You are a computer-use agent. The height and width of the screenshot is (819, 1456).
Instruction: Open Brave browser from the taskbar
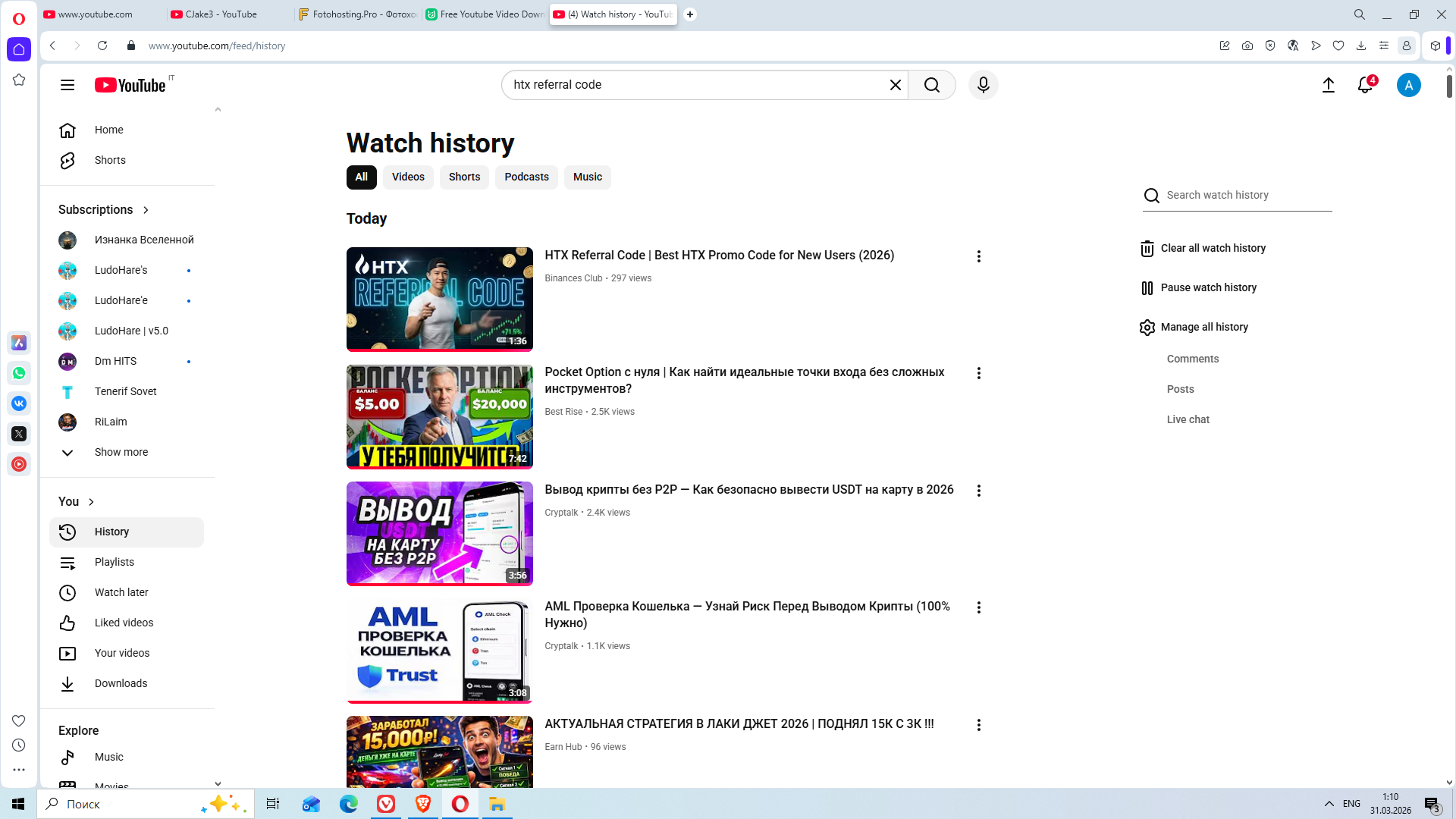(x=423, y=804)
